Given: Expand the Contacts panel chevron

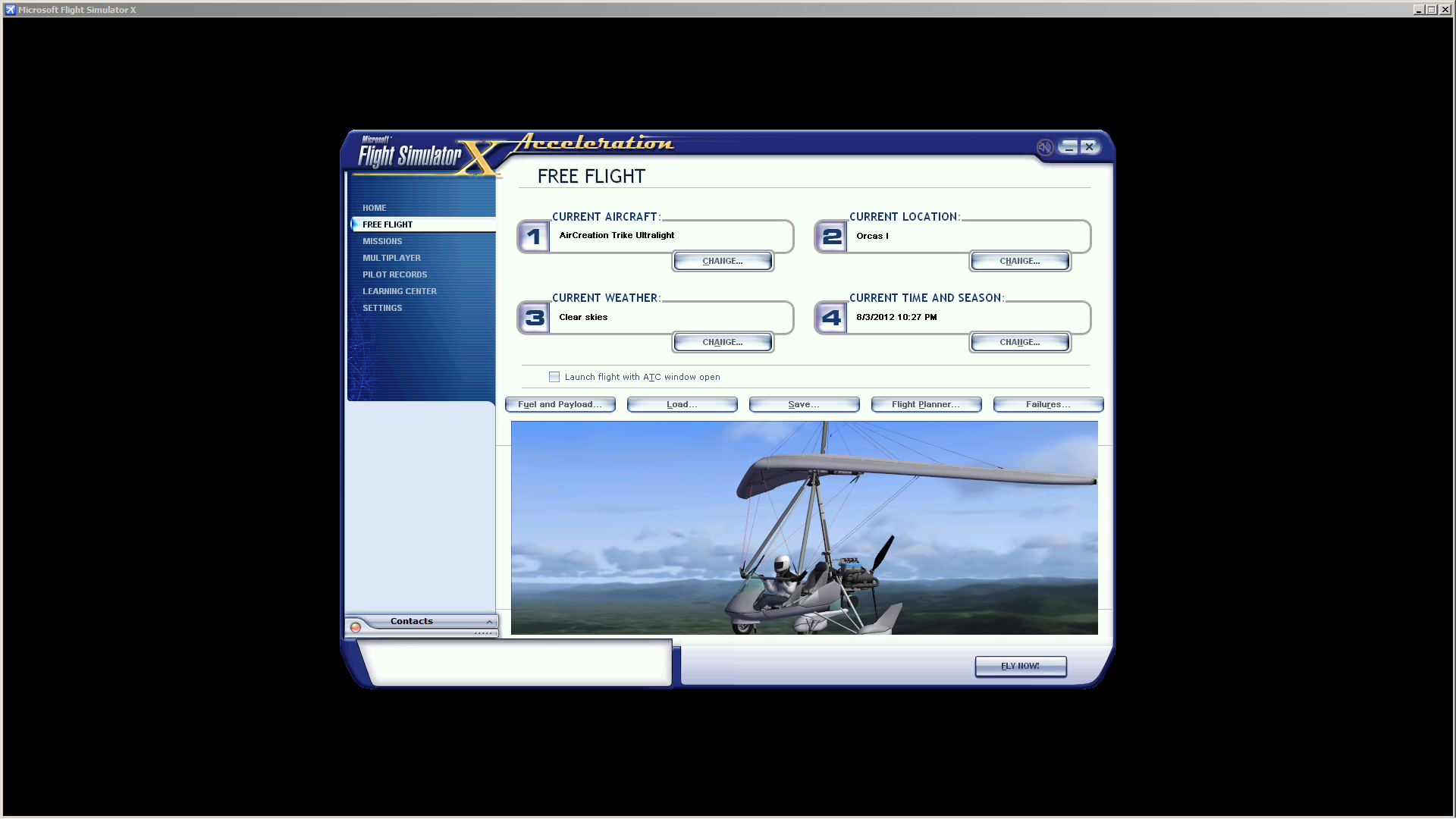Looking at the screenshot, I should click(x=490, y=622).
